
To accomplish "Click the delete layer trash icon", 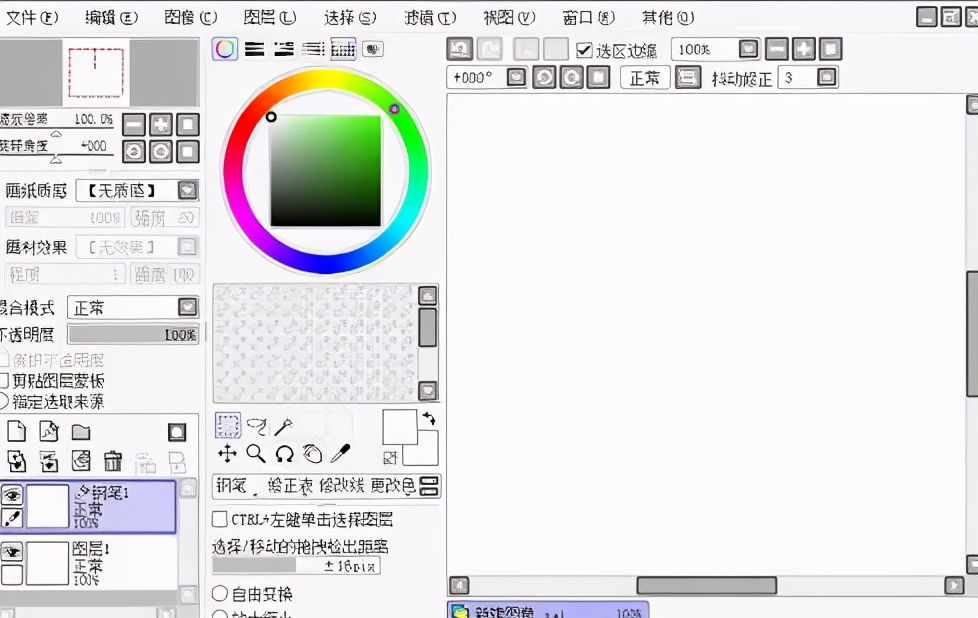I will (x=113, y=461).
